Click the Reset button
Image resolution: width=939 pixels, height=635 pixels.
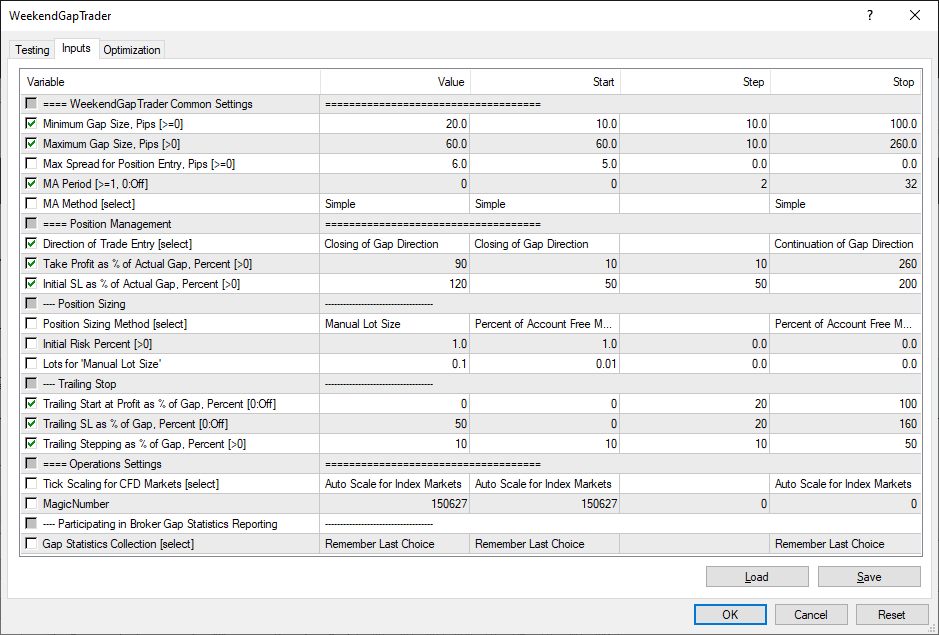click(891, 615)
